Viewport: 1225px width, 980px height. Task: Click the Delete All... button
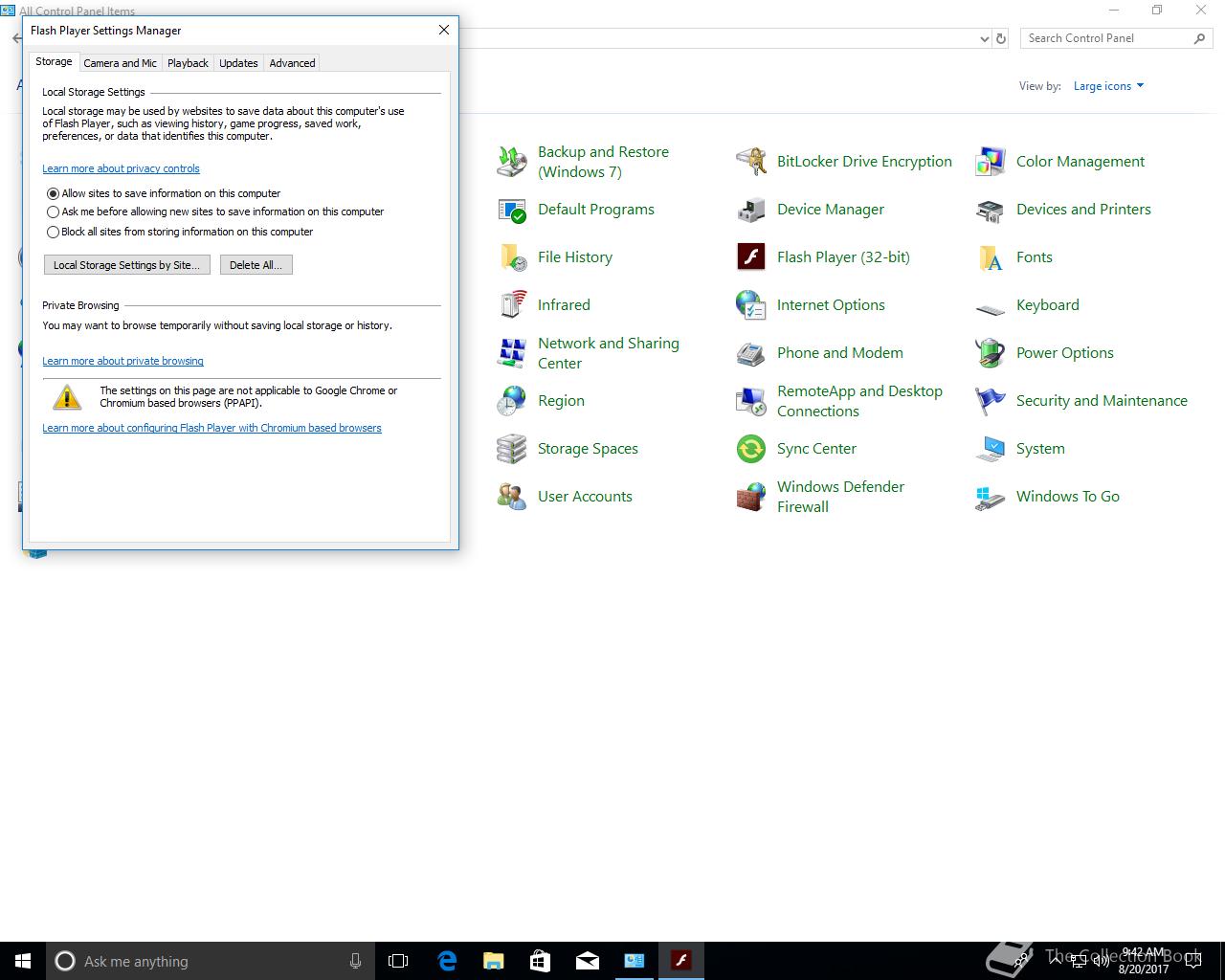tap(256, 265)
